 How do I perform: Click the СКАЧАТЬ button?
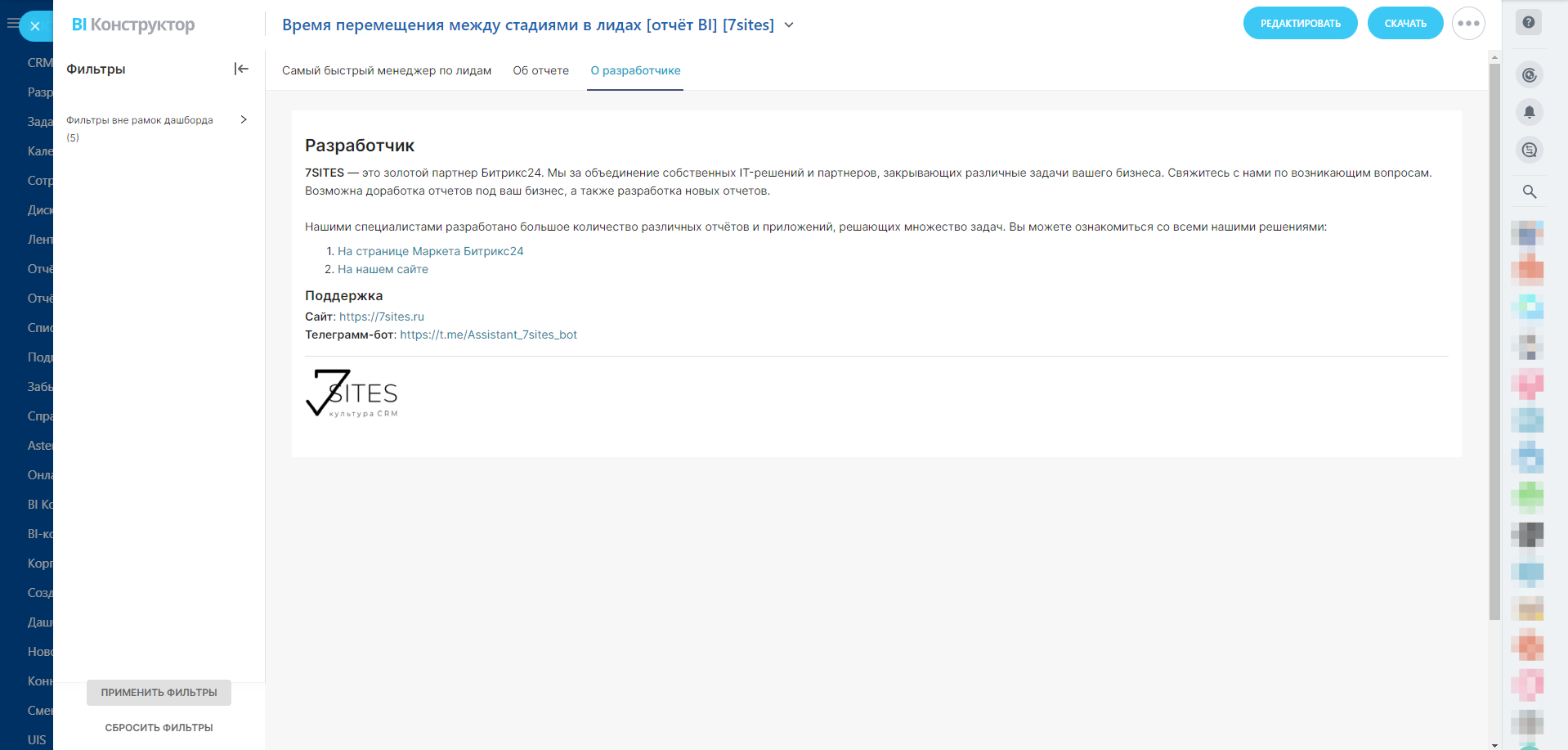click(x=1404, y=24)
